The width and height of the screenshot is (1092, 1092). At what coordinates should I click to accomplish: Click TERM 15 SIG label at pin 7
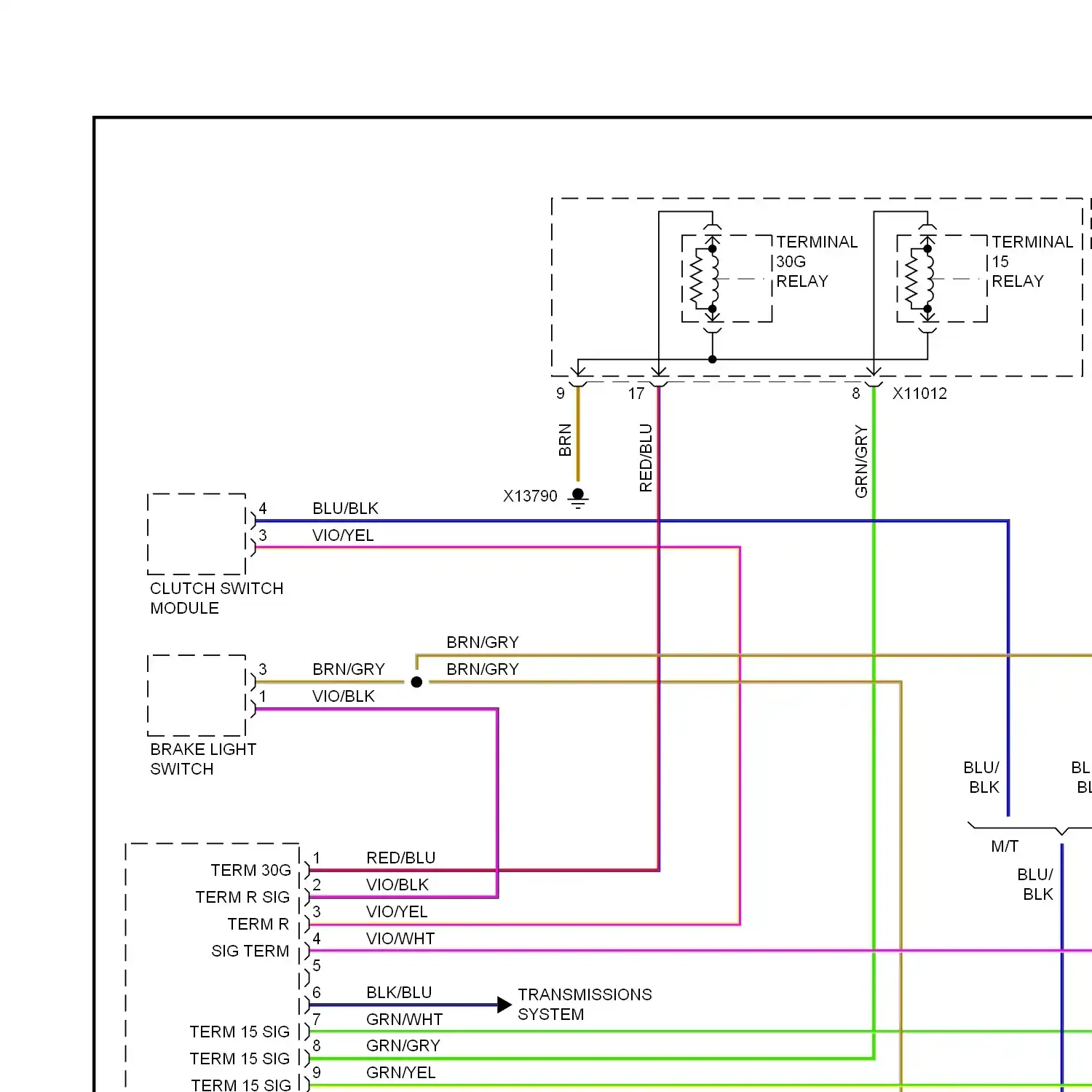click(240, 1032)
